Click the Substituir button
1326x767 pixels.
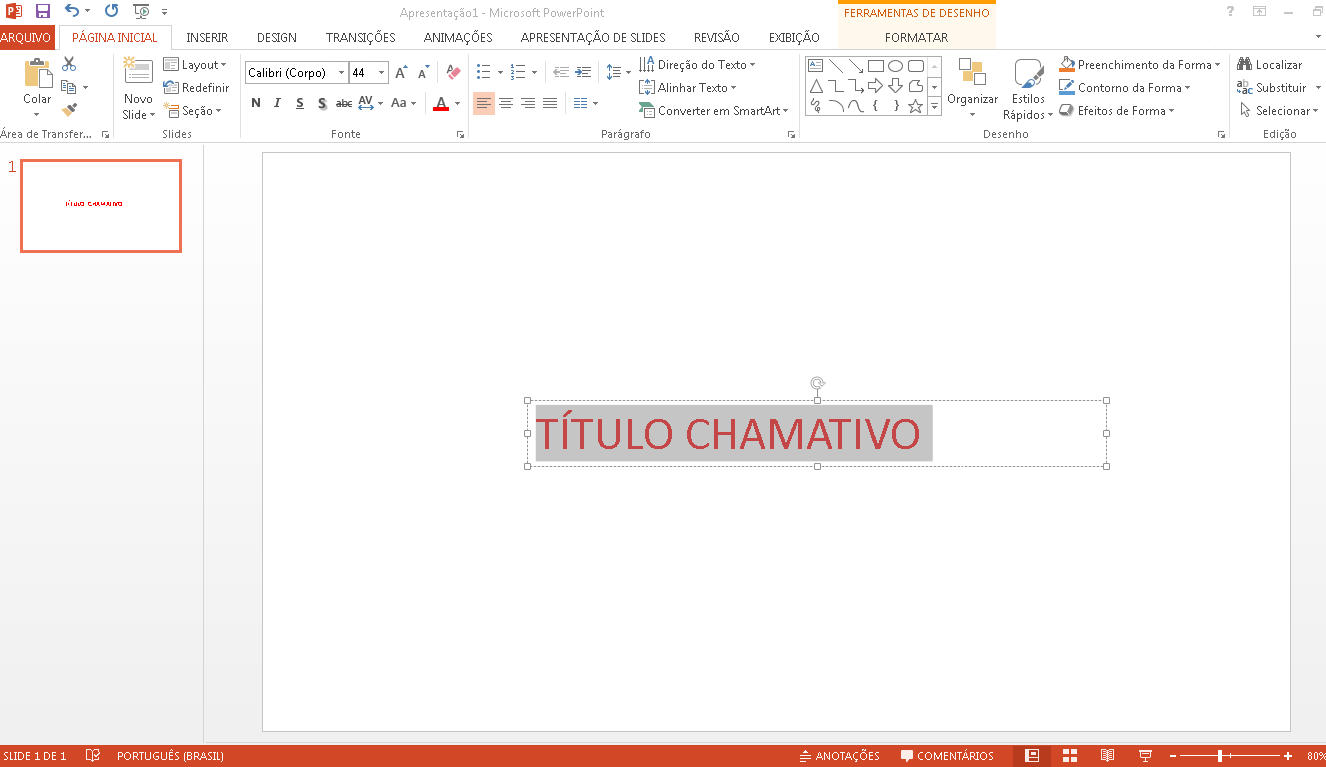1272,88
